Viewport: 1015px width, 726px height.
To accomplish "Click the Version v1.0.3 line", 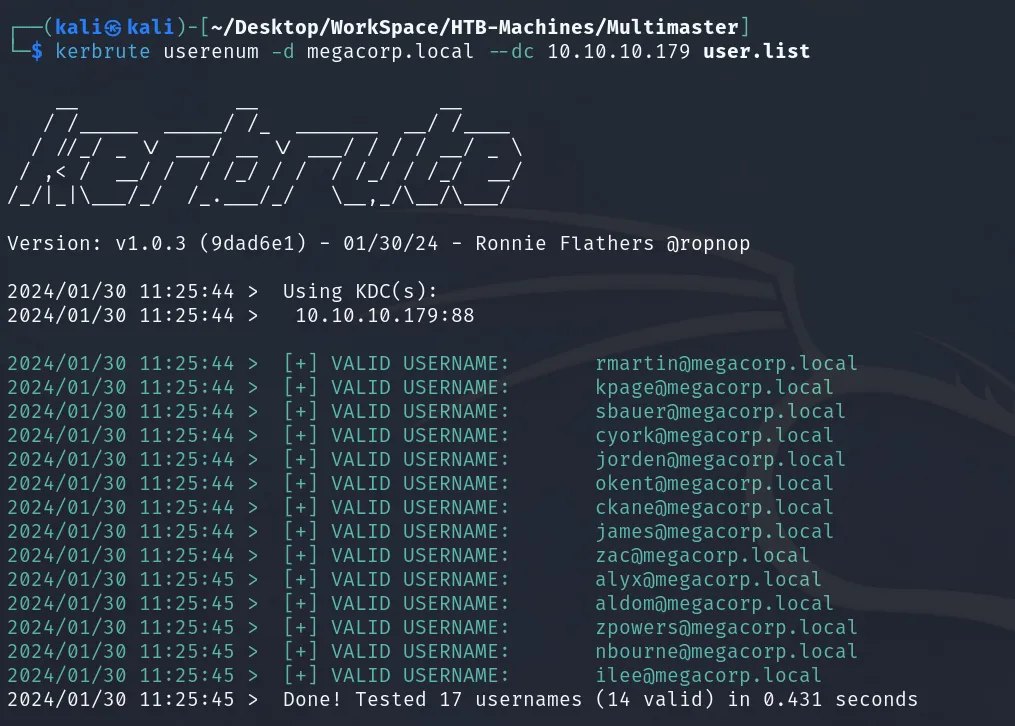I will [x=379, y=243].
